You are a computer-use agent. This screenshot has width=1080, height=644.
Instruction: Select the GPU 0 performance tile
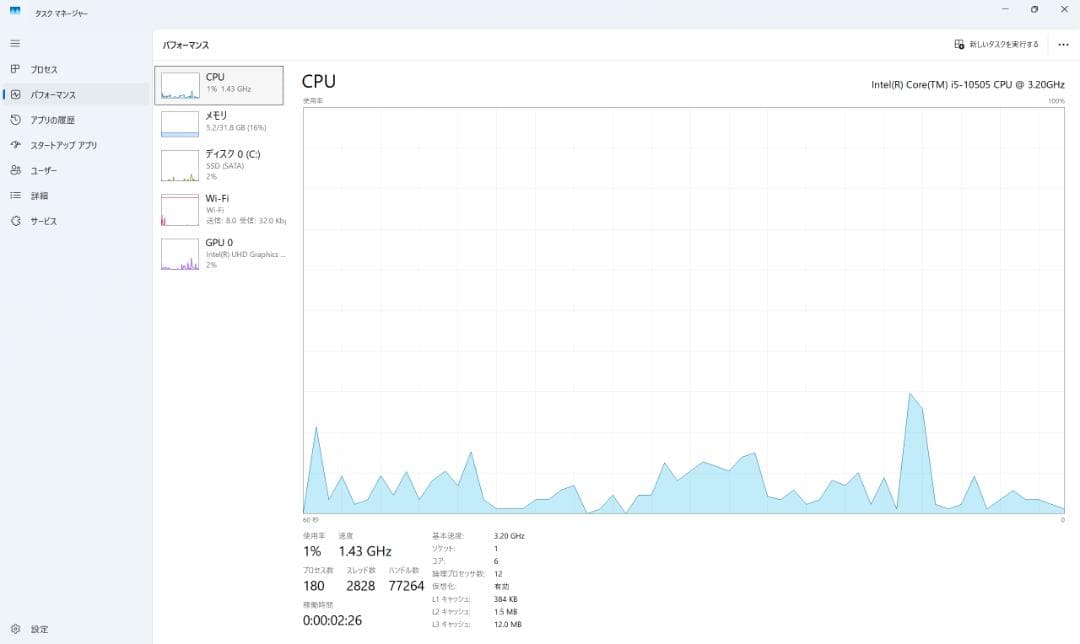click(220, 254)
